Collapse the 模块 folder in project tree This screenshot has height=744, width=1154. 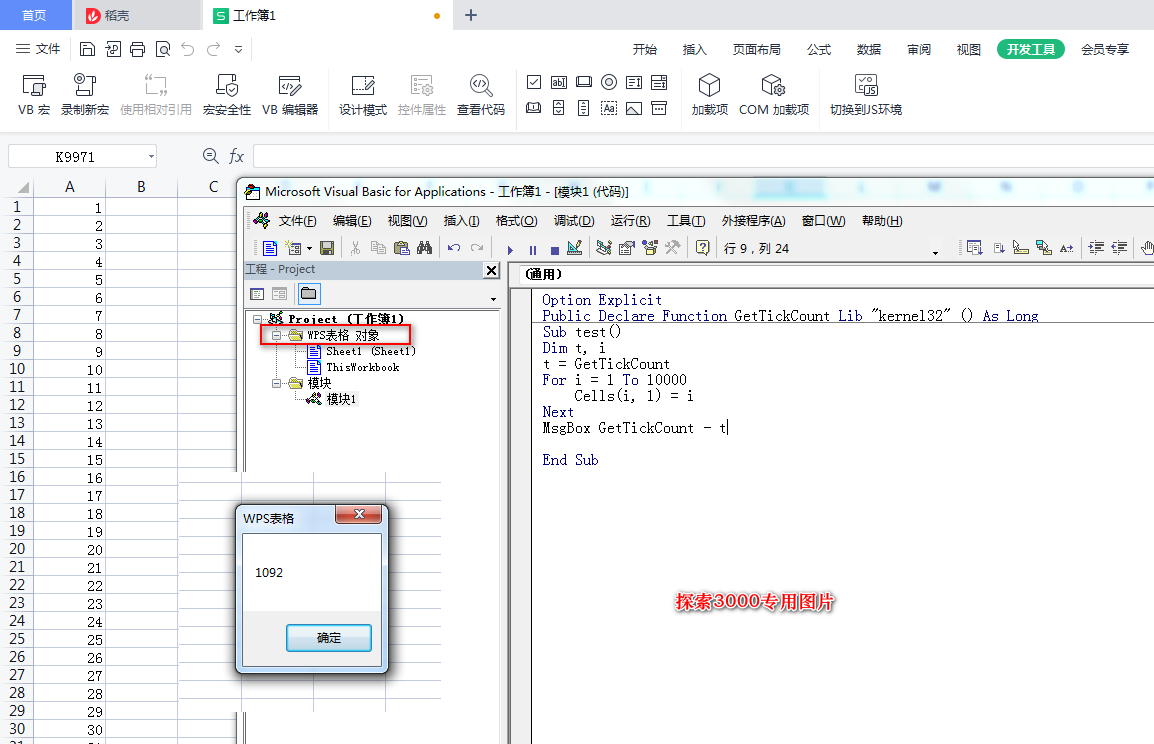pyautogui.click(x=277, y=383)
